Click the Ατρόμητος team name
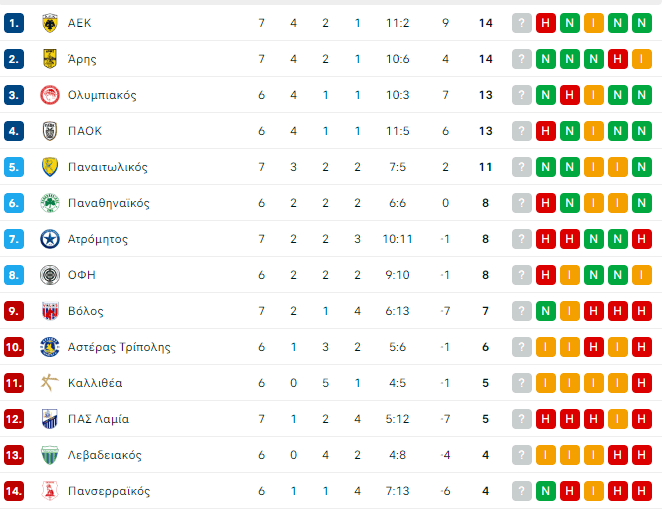 click(x=98, y=239)
